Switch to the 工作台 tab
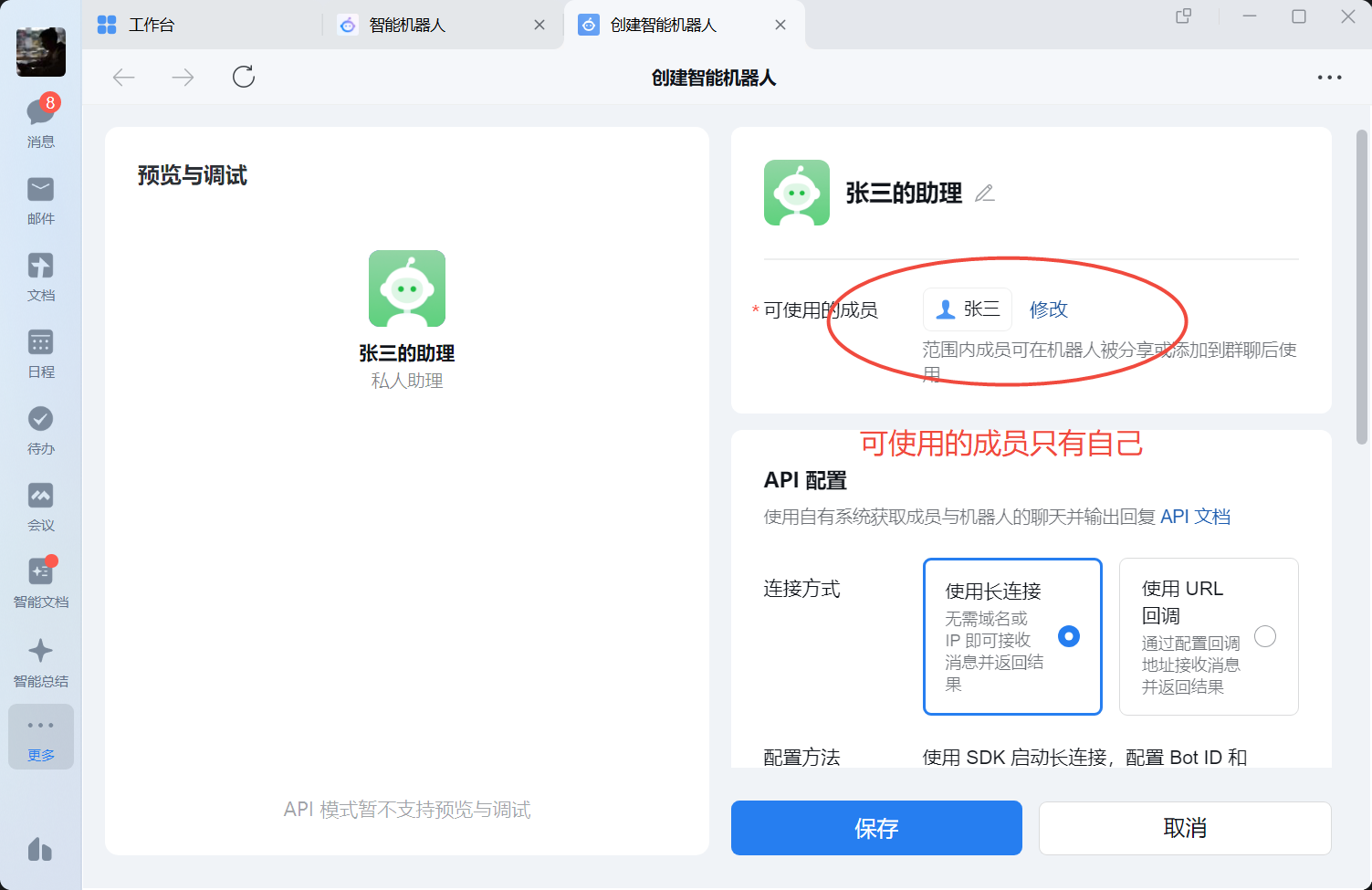Image resolution: width=1372 pixels, height=890 pixels. 152,25
